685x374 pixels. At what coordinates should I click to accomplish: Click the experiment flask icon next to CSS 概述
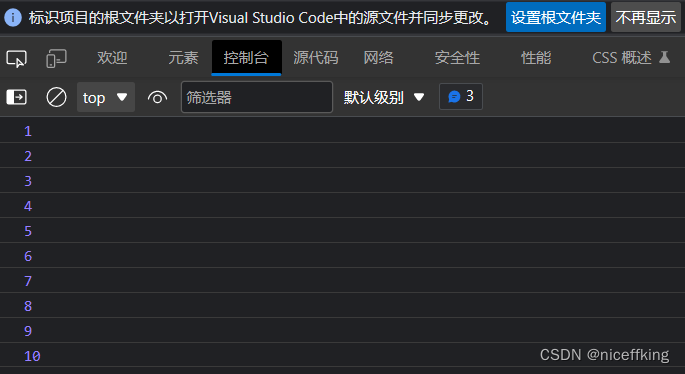[x=664, y=57]
